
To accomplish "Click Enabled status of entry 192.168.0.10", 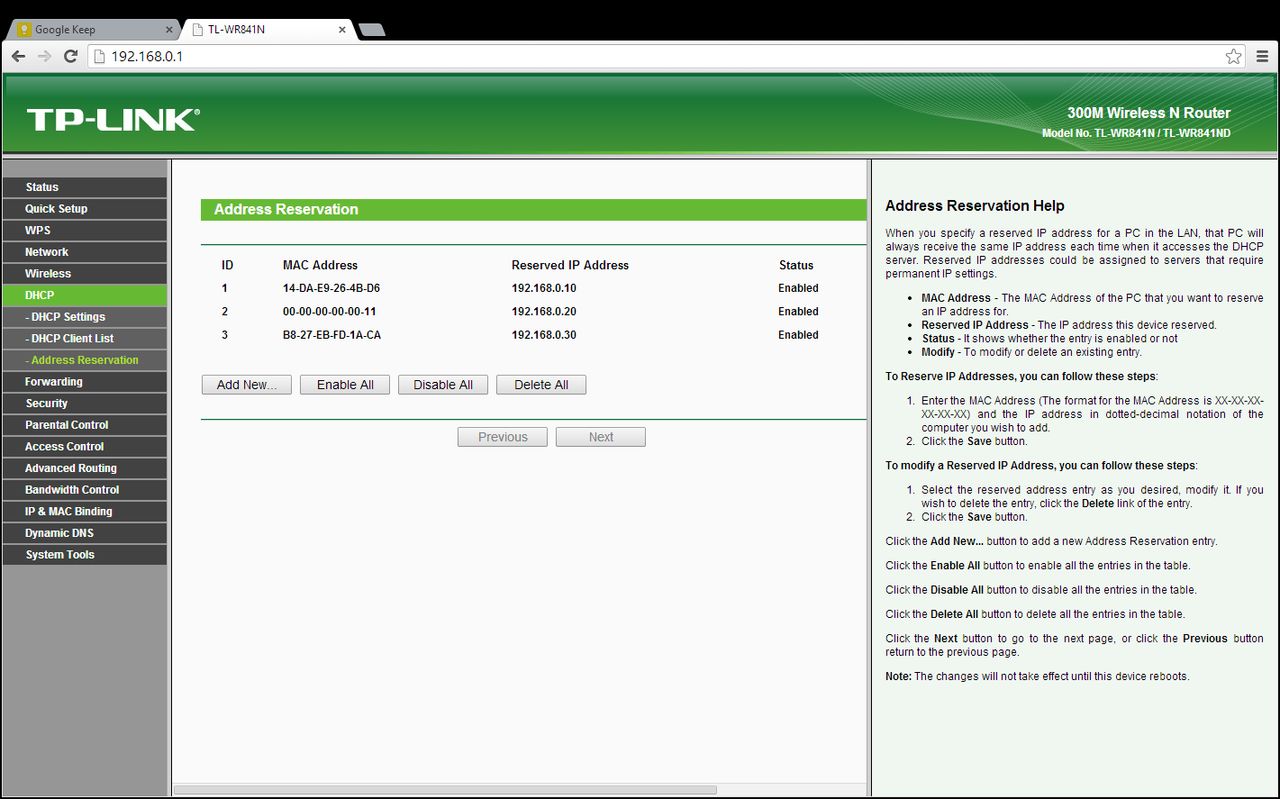I will pos(798,288).
